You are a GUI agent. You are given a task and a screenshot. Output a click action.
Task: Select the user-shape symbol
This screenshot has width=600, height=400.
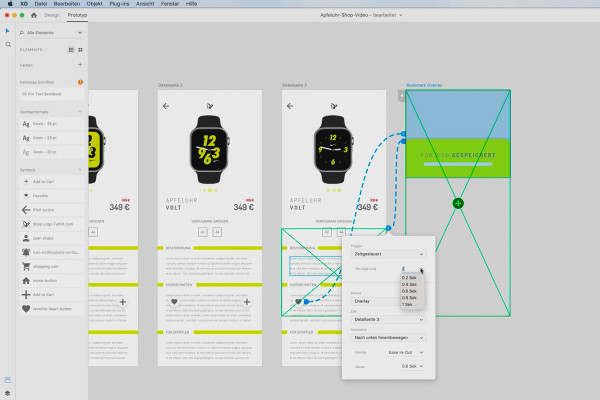click(51, 238)
